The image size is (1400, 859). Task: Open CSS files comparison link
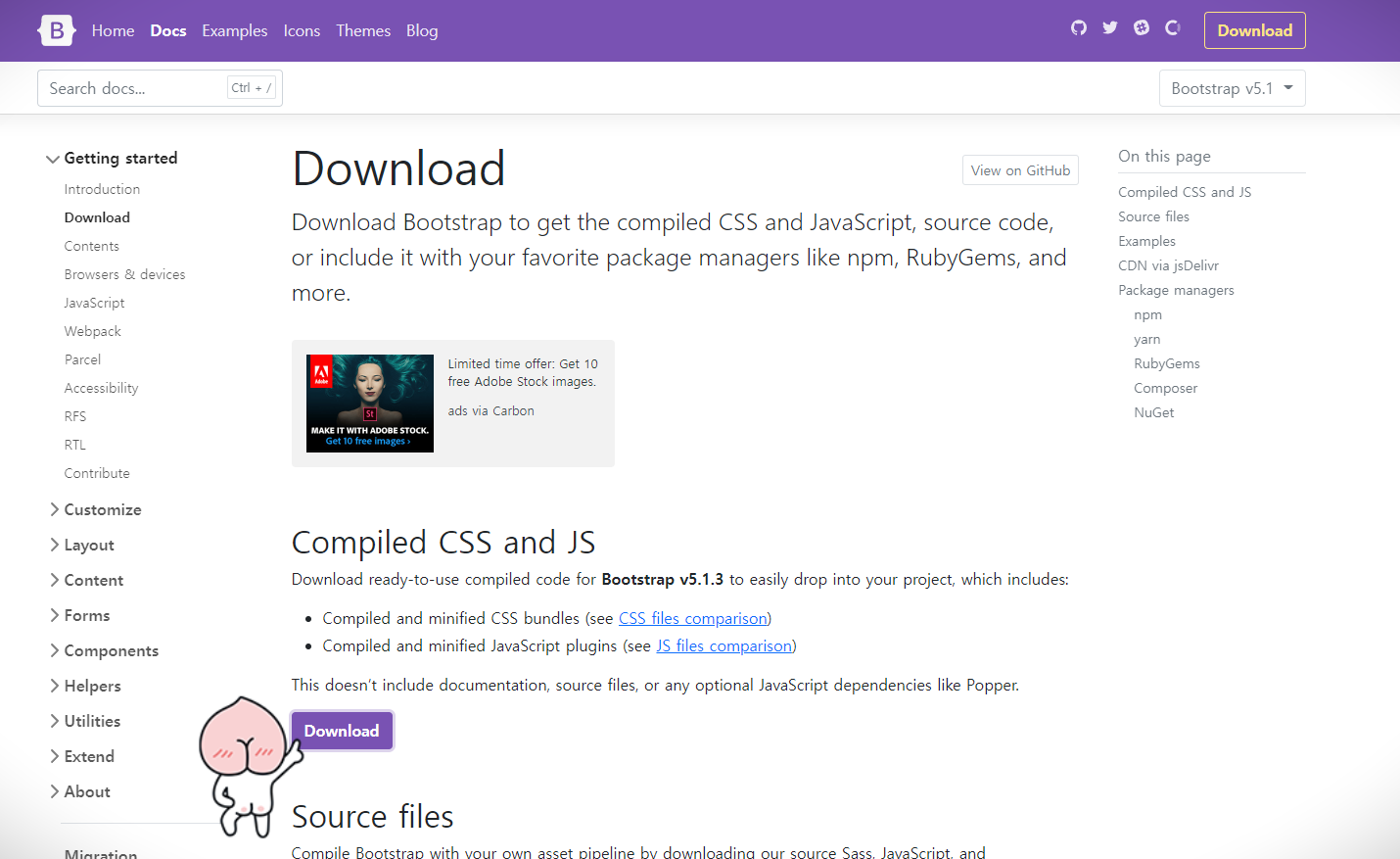[x=693, y=618]
